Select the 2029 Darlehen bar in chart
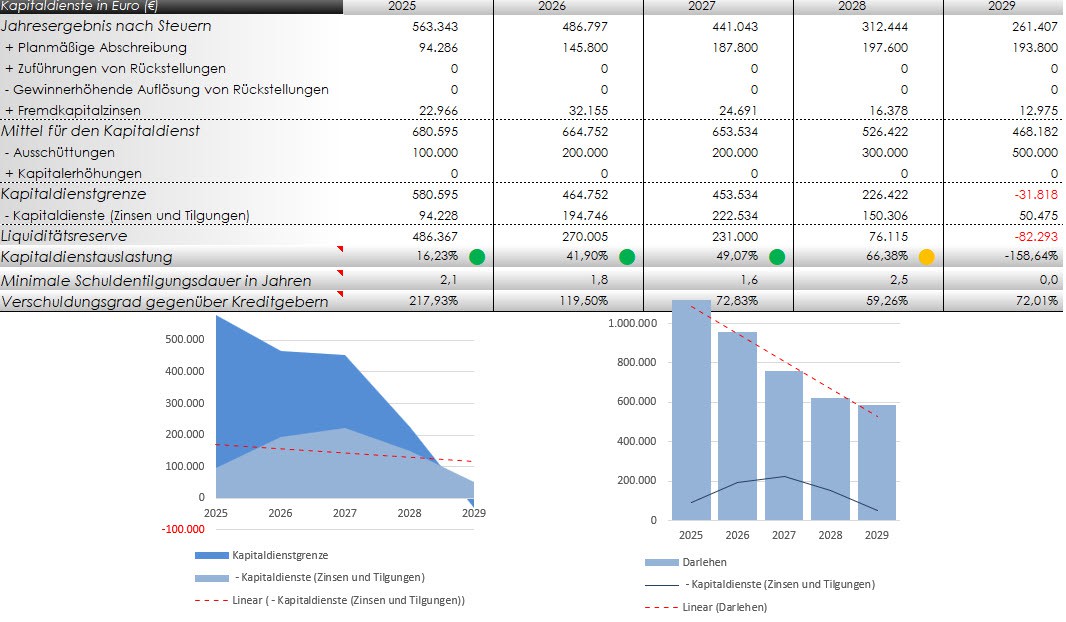This screenshot has height=622, width=1066. point(876,462)
